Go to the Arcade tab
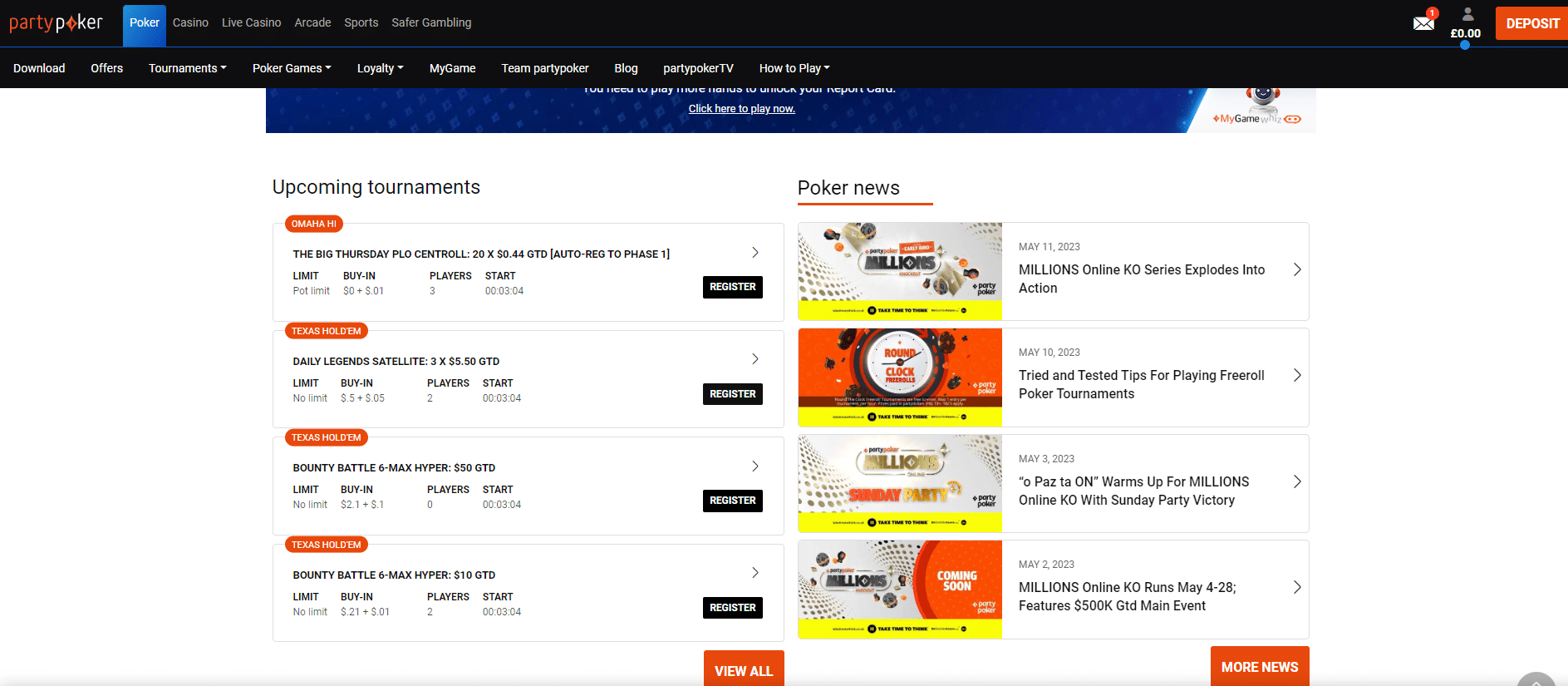1568x686 pixels. [x=312, y=22]
